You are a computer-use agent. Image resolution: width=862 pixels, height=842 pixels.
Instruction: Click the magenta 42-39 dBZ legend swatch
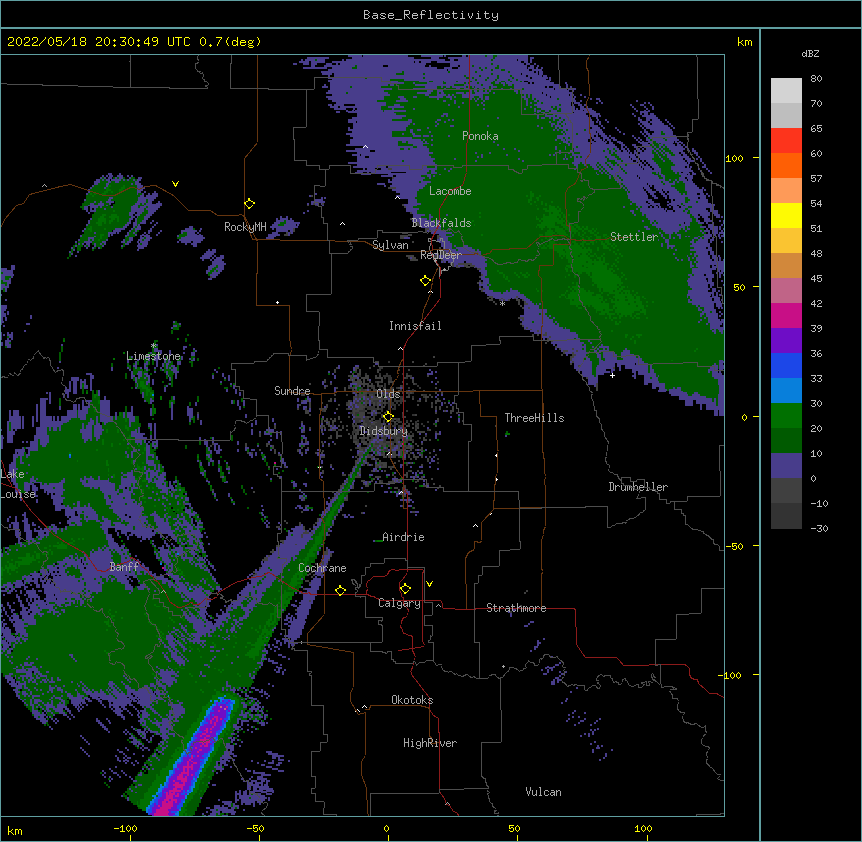786,315
